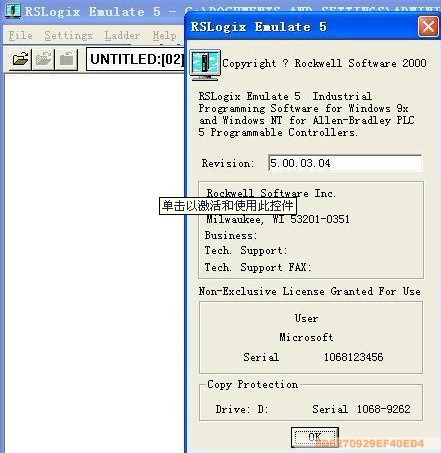The width and height of the screenshot is (441, 453).
Task: Open the Help menu
Action: click(164, 35)
